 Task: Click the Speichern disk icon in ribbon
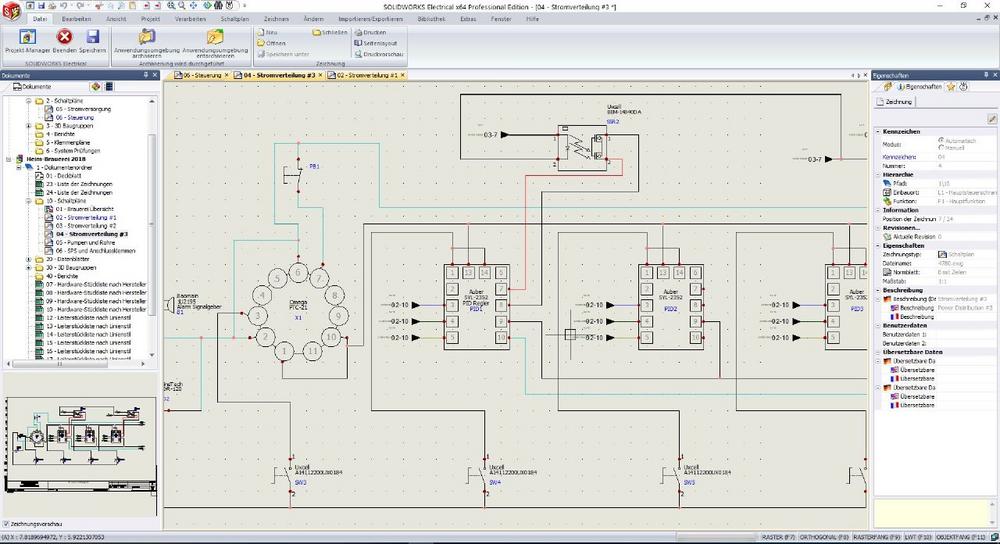pos(92,37)
